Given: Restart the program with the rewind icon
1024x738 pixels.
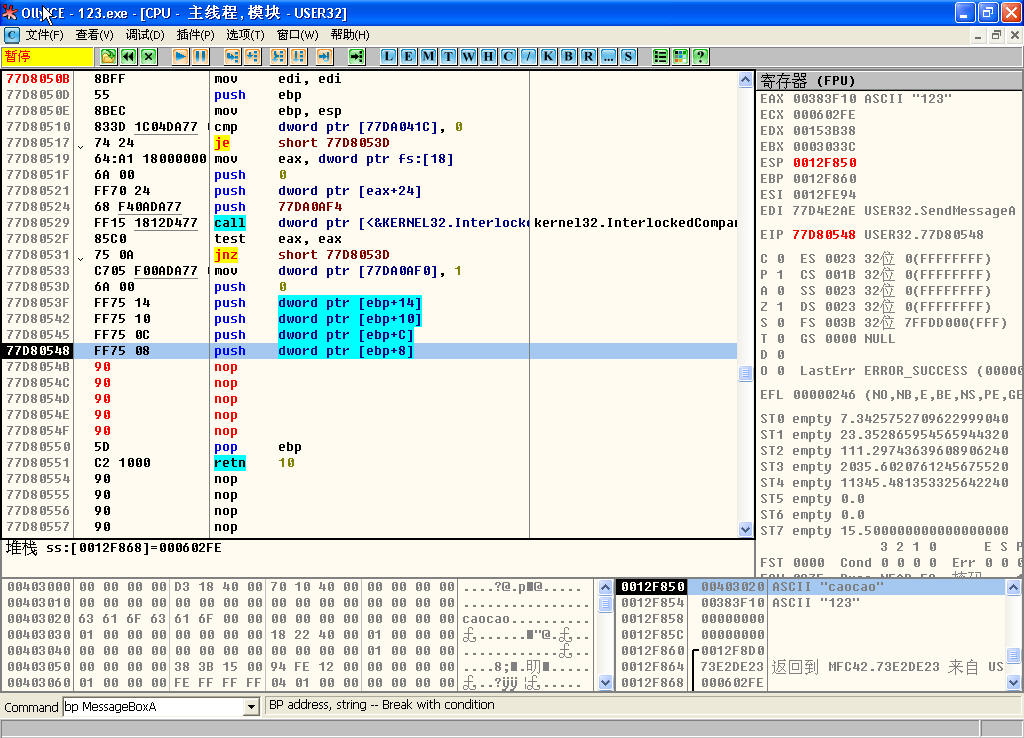Looking at the screenshot, I should tap(128, 56).
